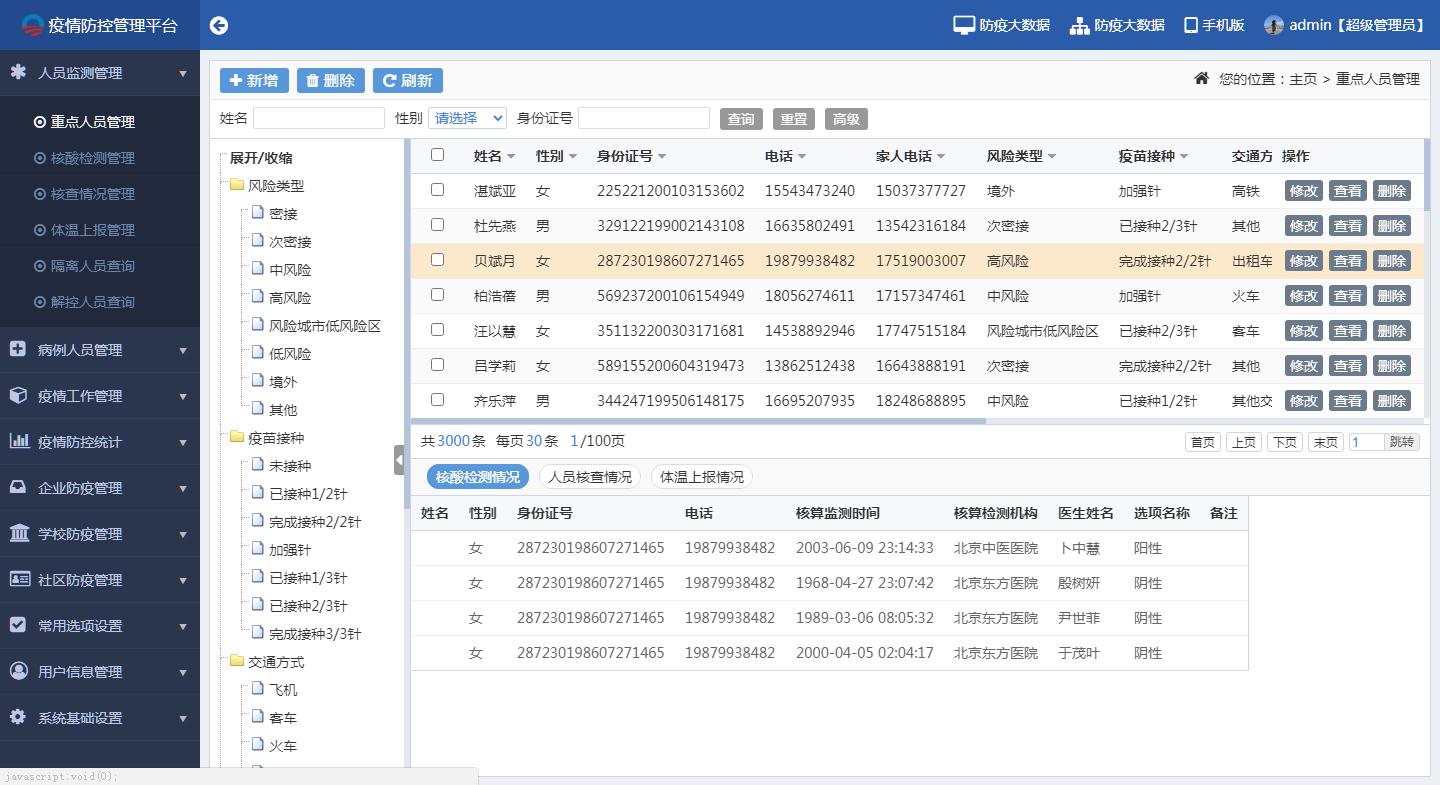The image size is (1440, 785).
Task: Click the 刷新 button
Action: pos(408,80)
